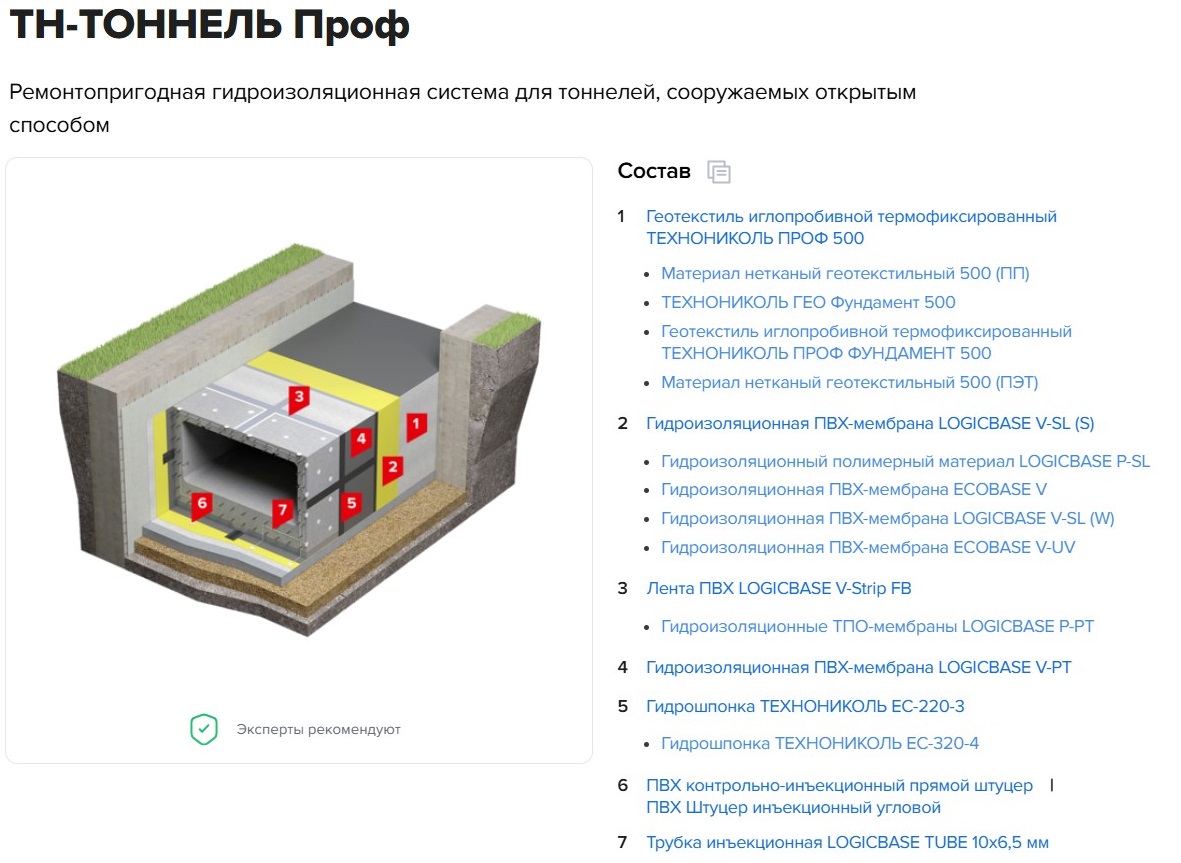Click the copy icon next to Состав
The height and width of the screenshot is (863, 1181).
pyautogui.click(x=719, y=172)
